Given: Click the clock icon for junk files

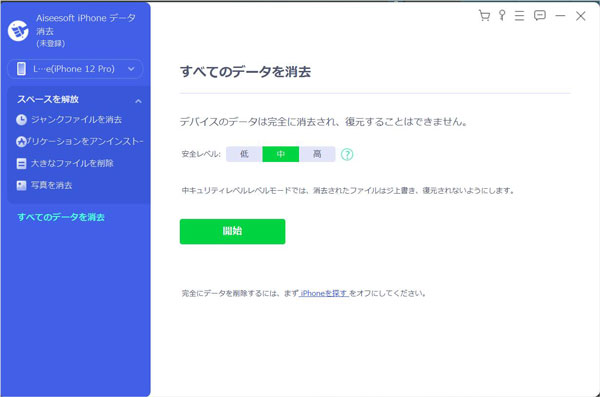Looking at the screenshot, I should pyautogui.click(x=21, y=120).
